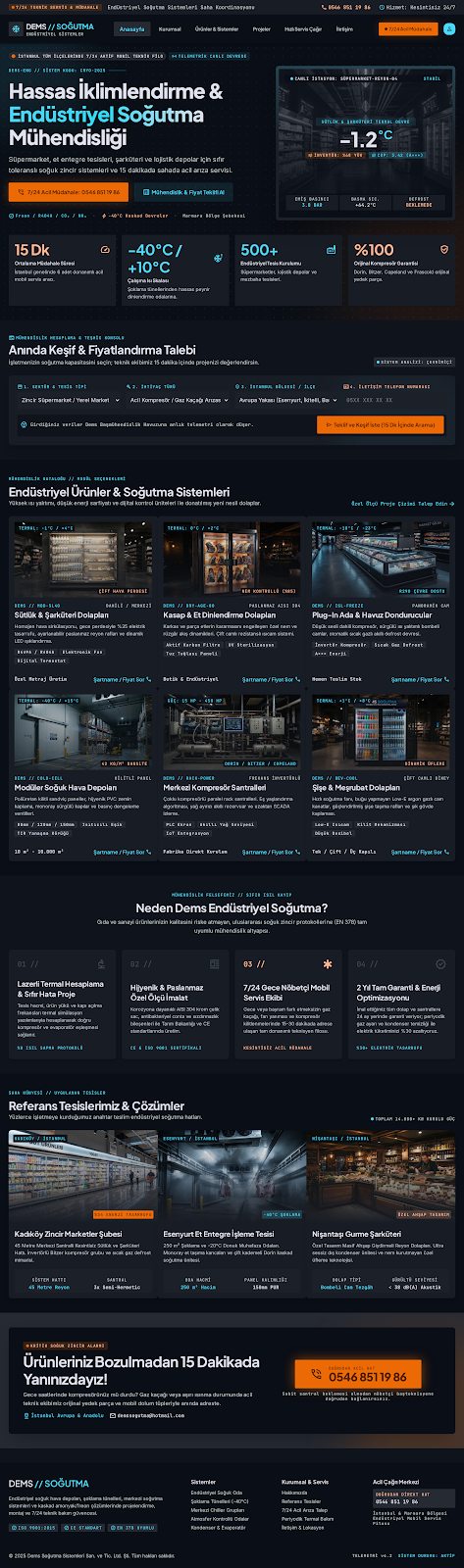Click the timer icon on 15 Dk card
464x1568 pixels.
pos(105,250)
